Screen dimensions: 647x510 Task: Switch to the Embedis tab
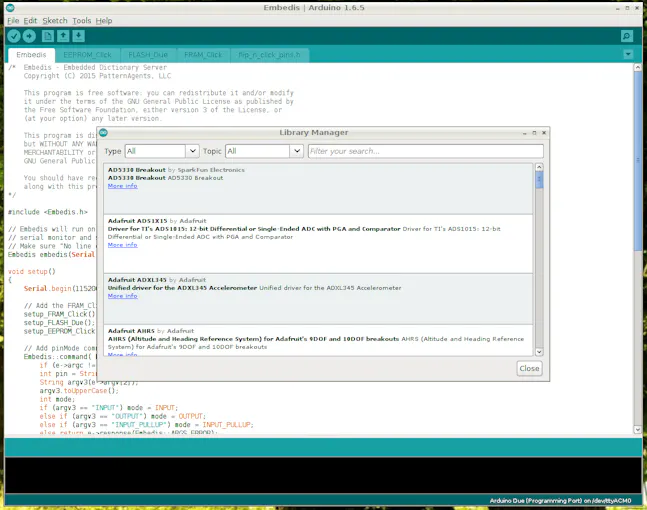click(31, 55)
